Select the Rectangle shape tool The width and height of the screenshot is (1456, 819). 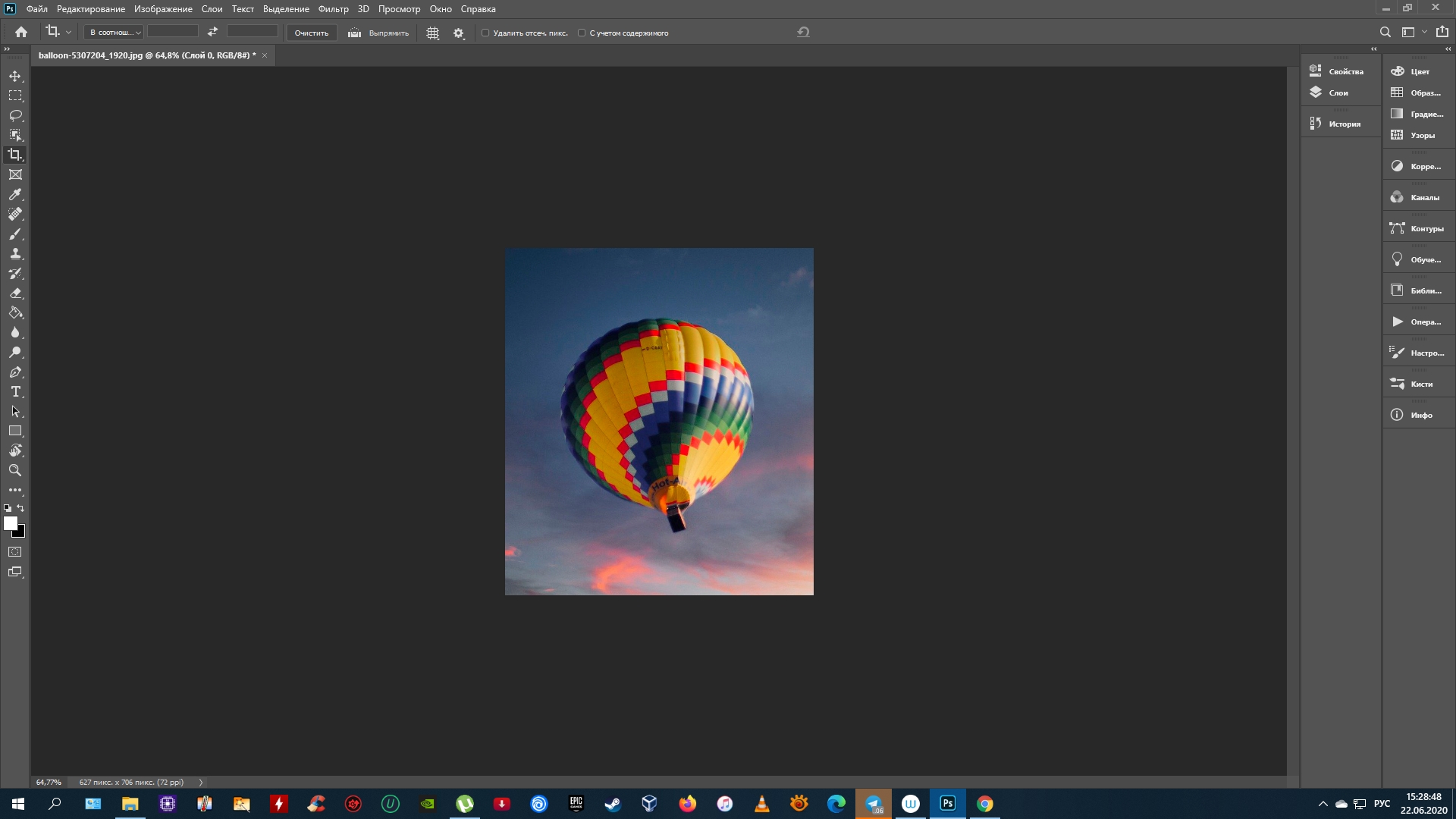pos(15,431)
